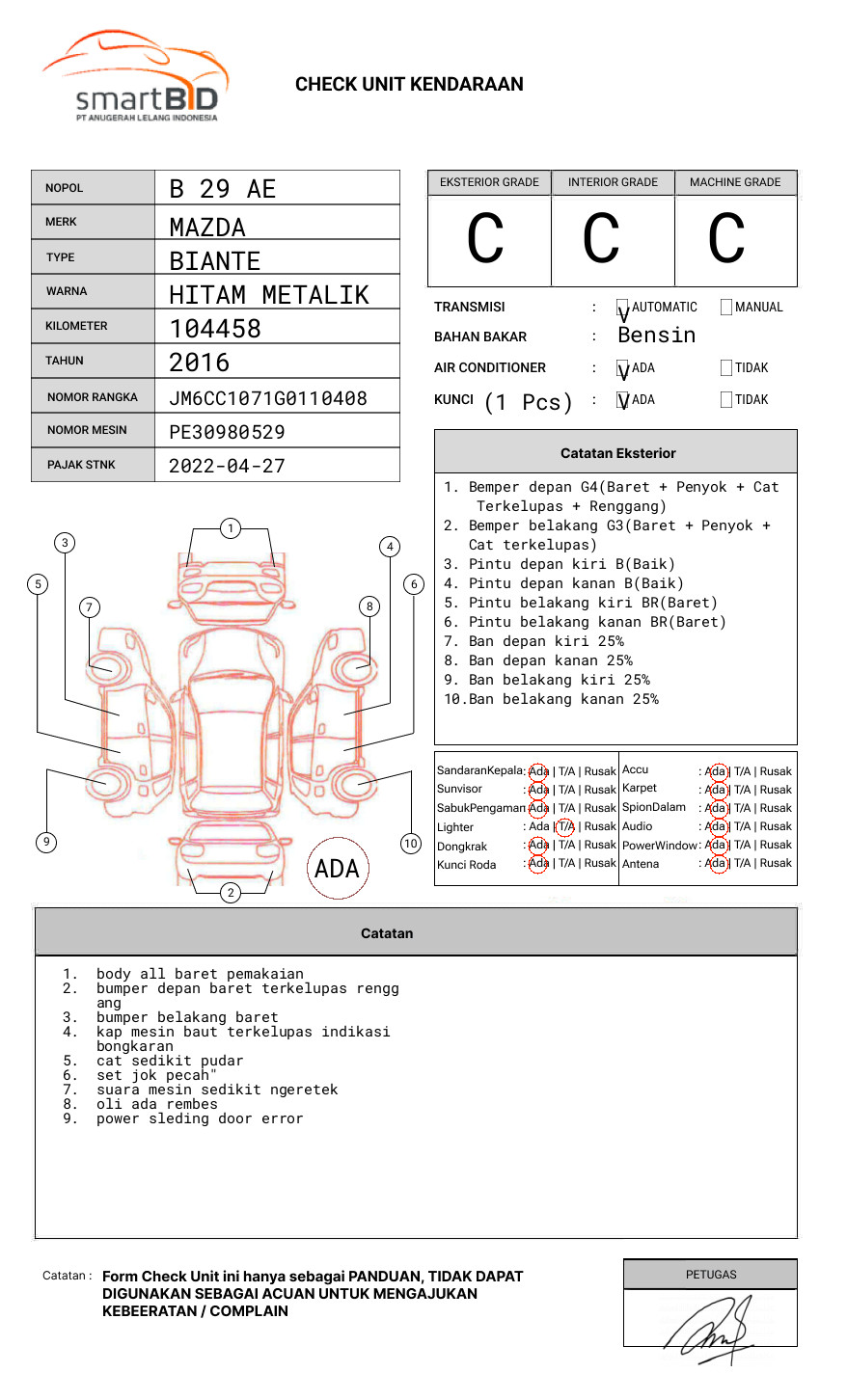847x1400 pixels.
Task: Click the CHECK UNIT KENDARAAN title
Action: pos(409,84)
